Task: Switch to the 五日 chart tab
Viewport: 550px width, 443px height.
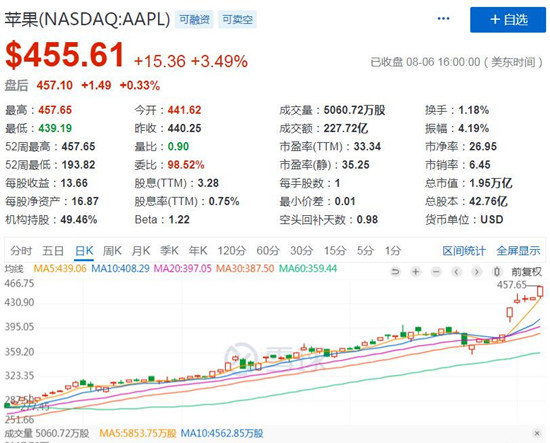Action: pyautogui.click(x=53, y=251)
